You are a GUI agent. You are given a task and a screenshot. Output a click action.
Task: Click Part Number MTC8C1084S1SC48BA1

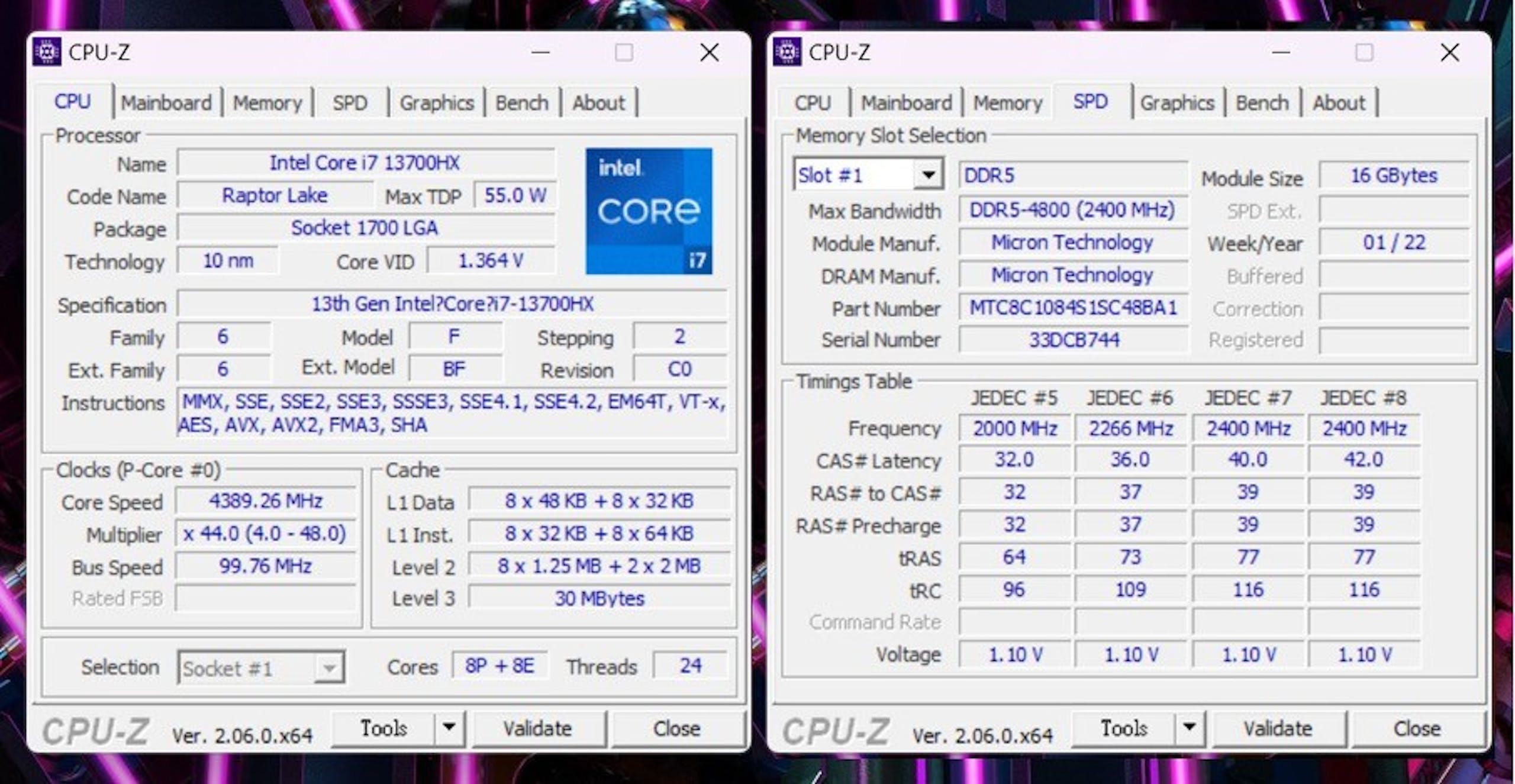click(1073, 308)
